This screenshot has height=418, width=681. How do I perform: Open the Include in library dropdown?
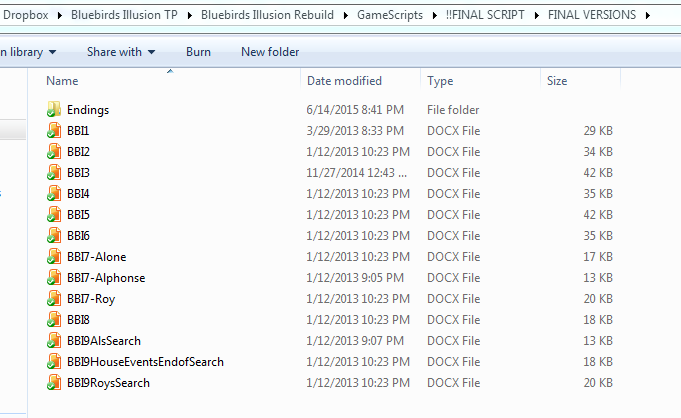coord(29,52)
